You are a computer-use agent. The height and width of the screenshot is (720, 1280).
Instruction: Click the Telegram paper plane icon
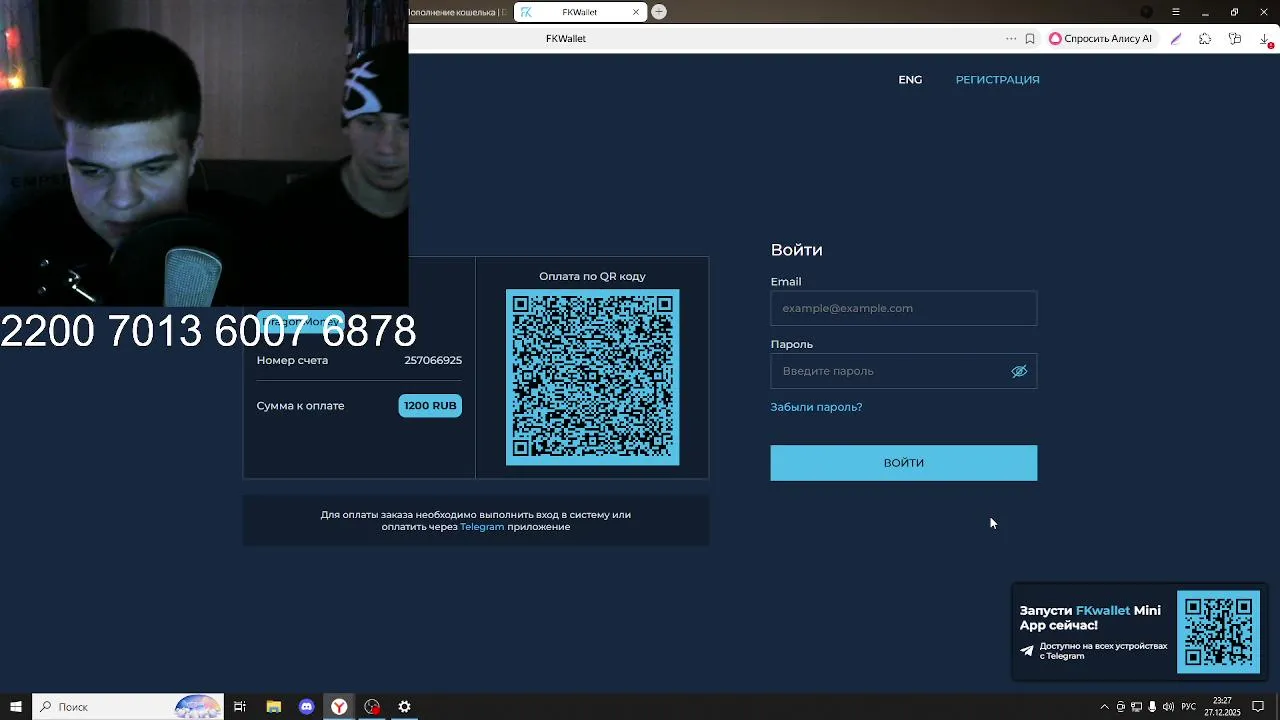pos(1027,650)
